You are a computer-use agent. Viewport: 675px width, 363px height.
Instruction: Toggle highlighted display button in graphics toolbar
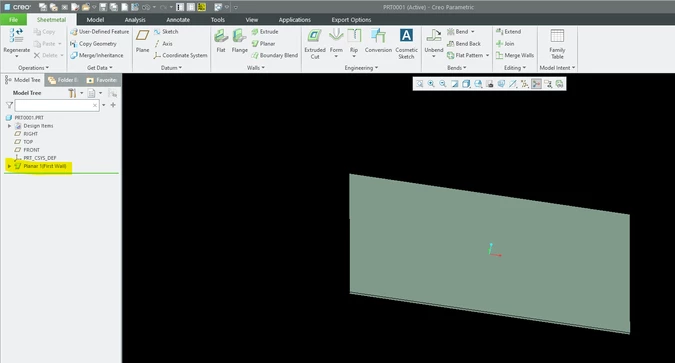pyautogui.click(x=536, y=84)
